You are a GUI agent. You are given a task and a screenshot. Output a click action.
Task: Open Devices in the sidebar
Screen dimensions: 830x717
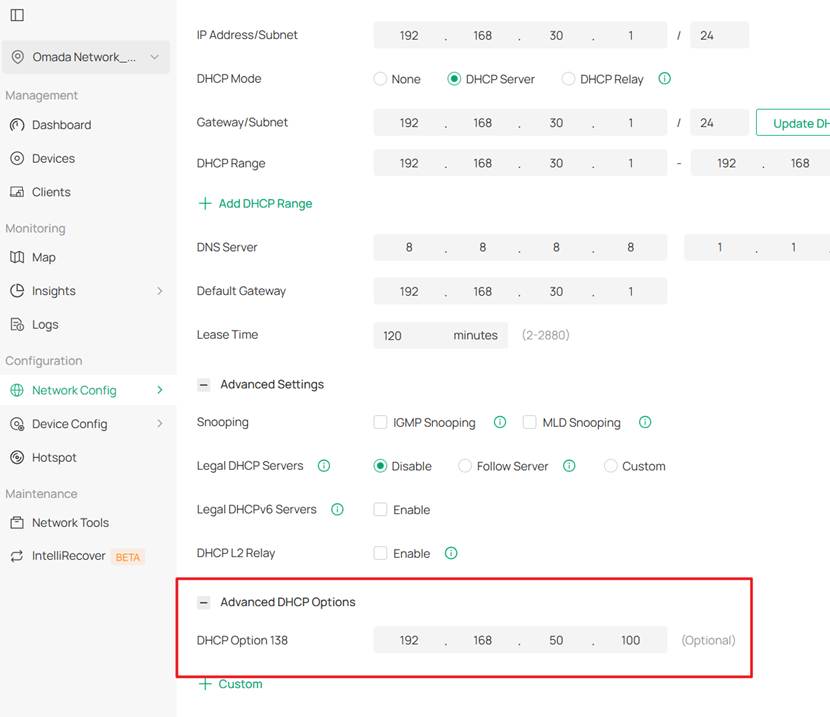click(53, 158)
